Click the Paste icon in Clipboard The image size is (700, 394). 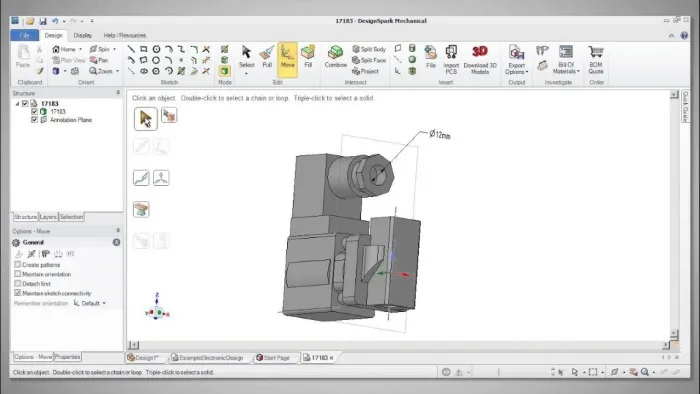23,56
